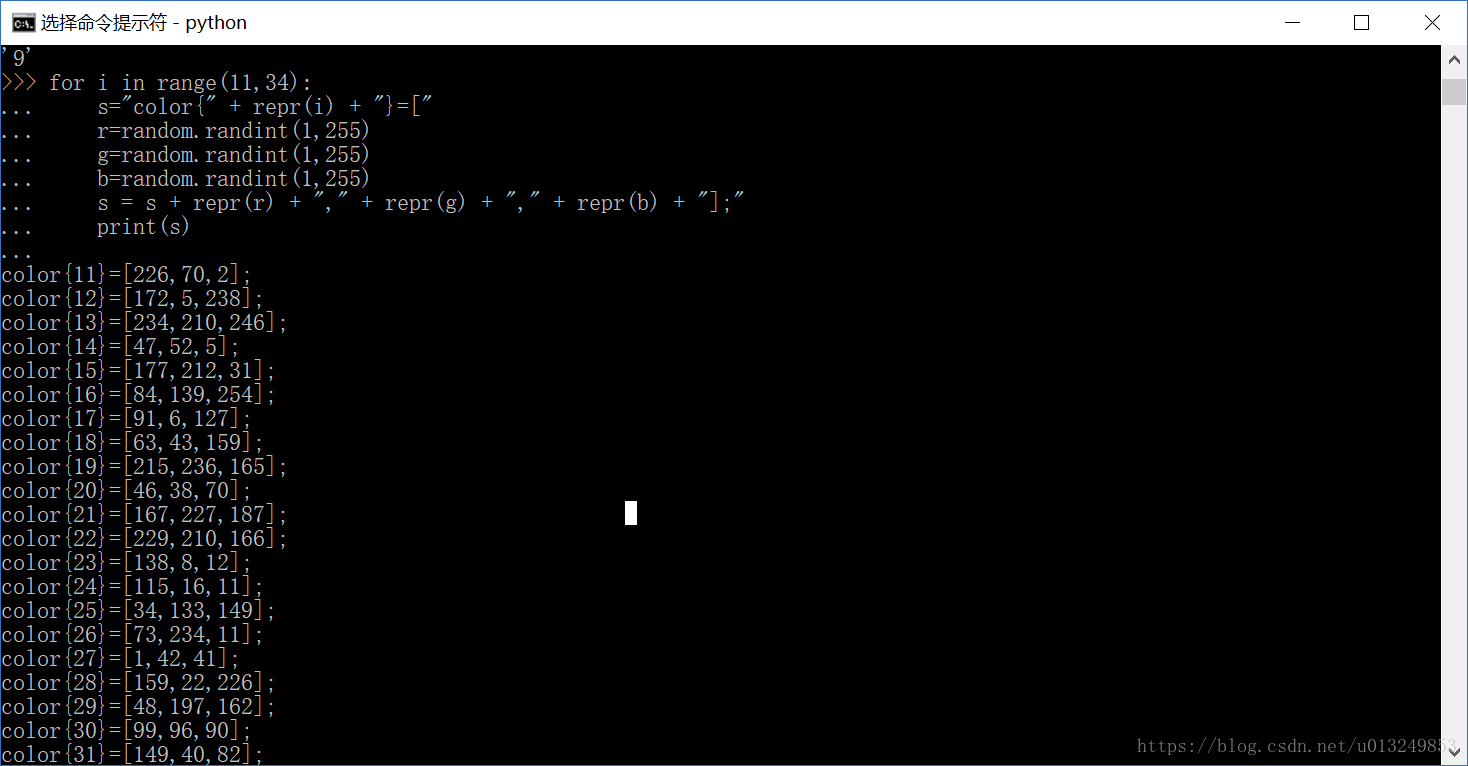This screenshot has width=1468, height=766.
Task: Click the print(s) code line
Action: point(143,227)
